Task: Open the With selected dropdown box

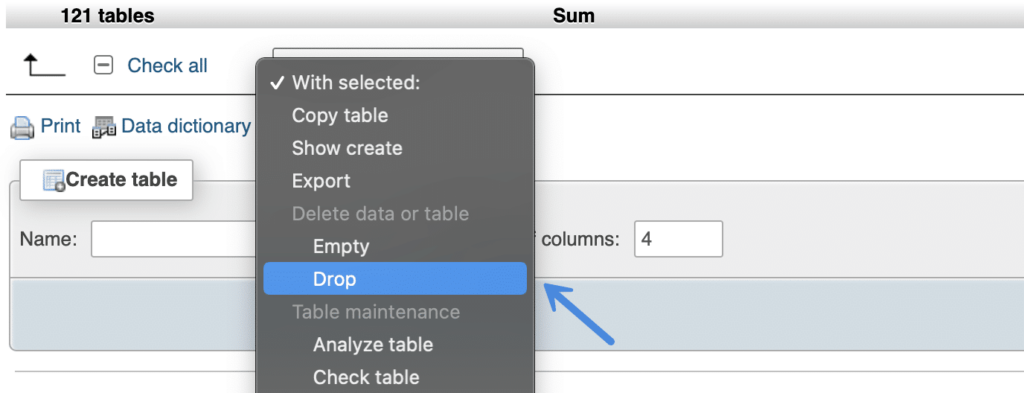Action: point(398,54)
